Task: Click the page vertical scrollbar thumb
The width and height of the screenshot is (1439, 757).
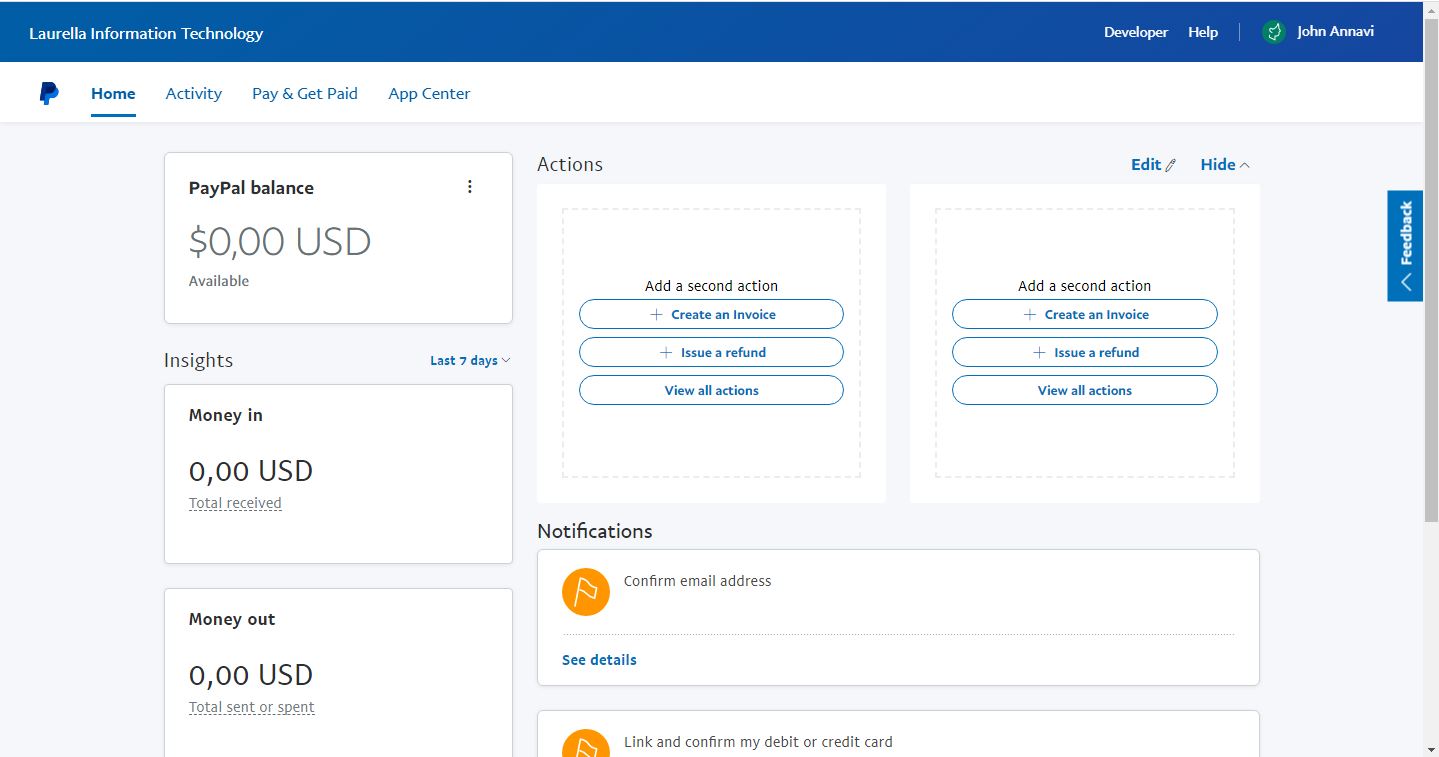Action: click(1431, 270)
